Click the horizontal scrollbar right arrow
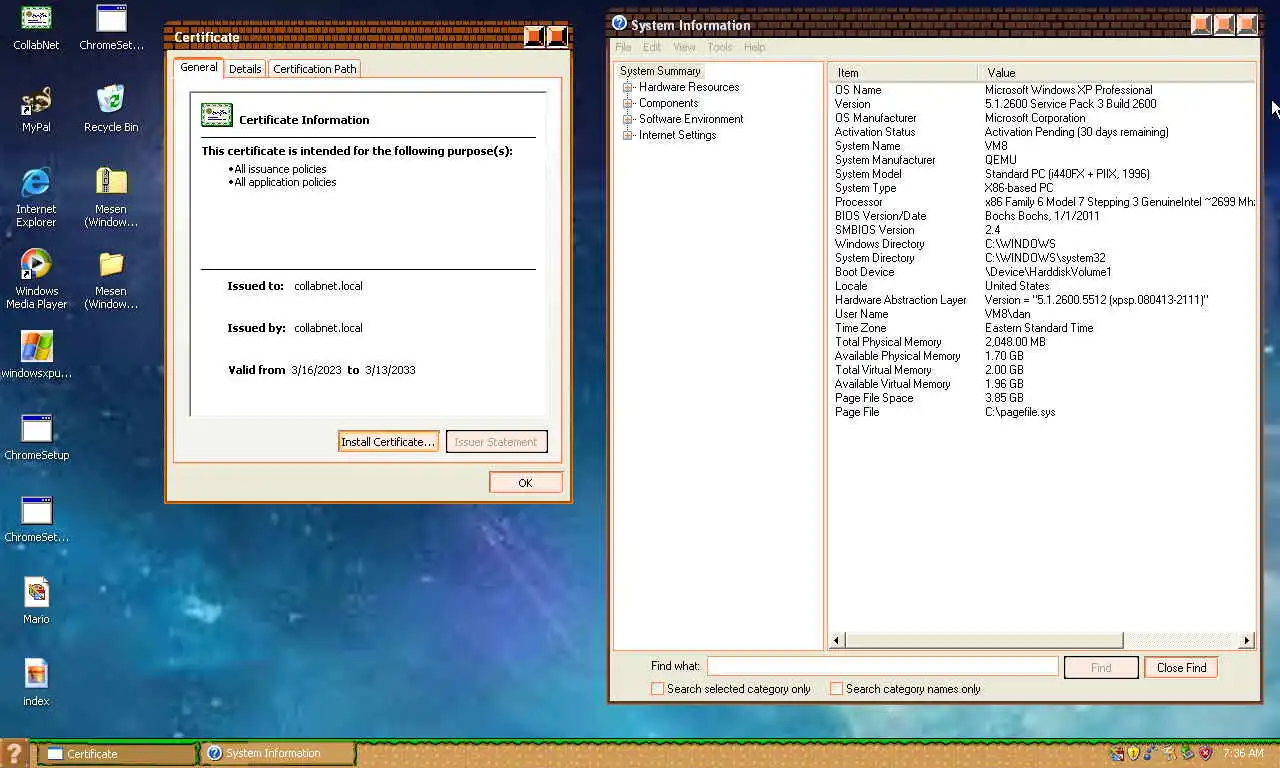The width and height of the screenshot is (1280, 768). [1247, 640]
